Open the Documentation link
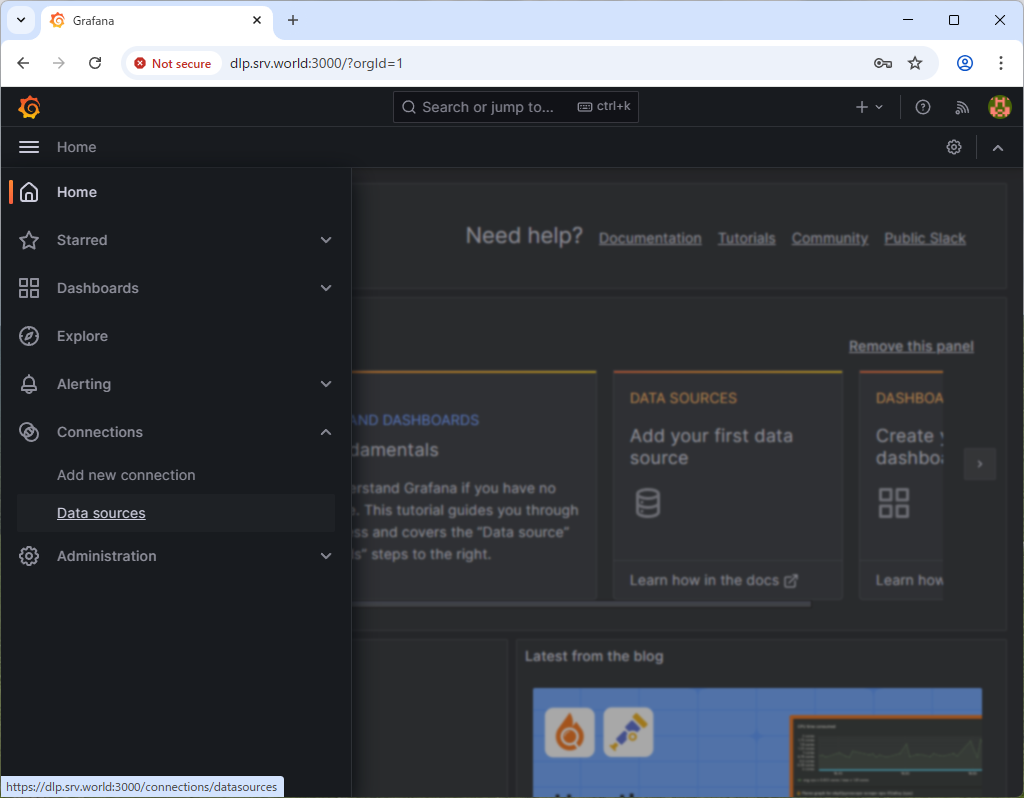 [650, 239]
